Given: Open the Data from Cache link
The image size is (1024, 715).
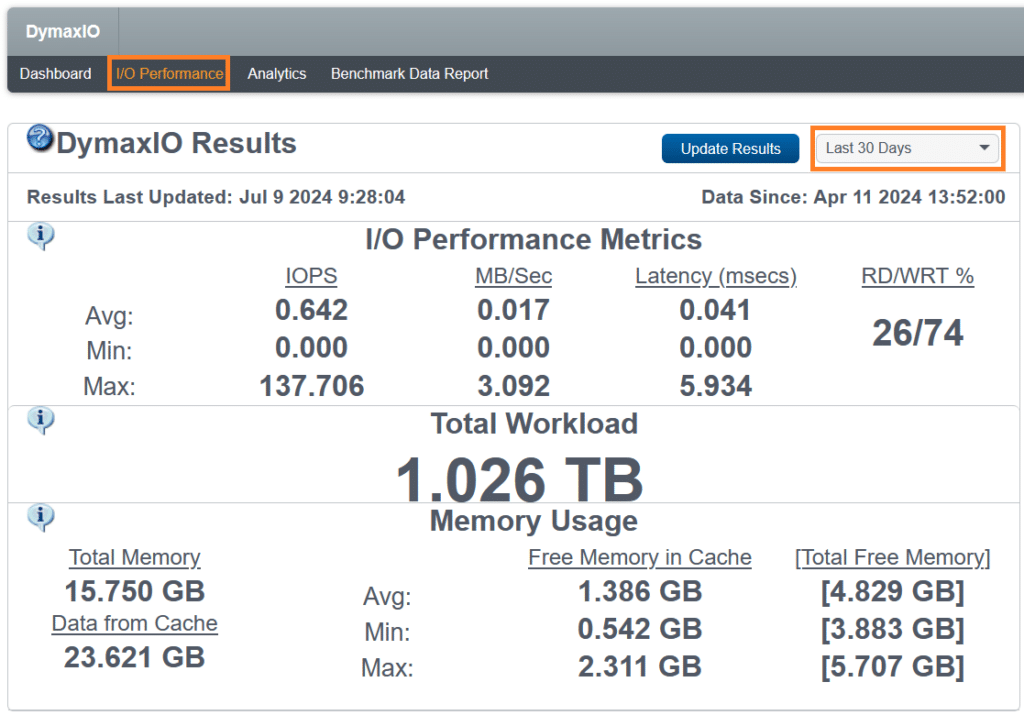Looking at the screenshot, I should click(134, 623).
